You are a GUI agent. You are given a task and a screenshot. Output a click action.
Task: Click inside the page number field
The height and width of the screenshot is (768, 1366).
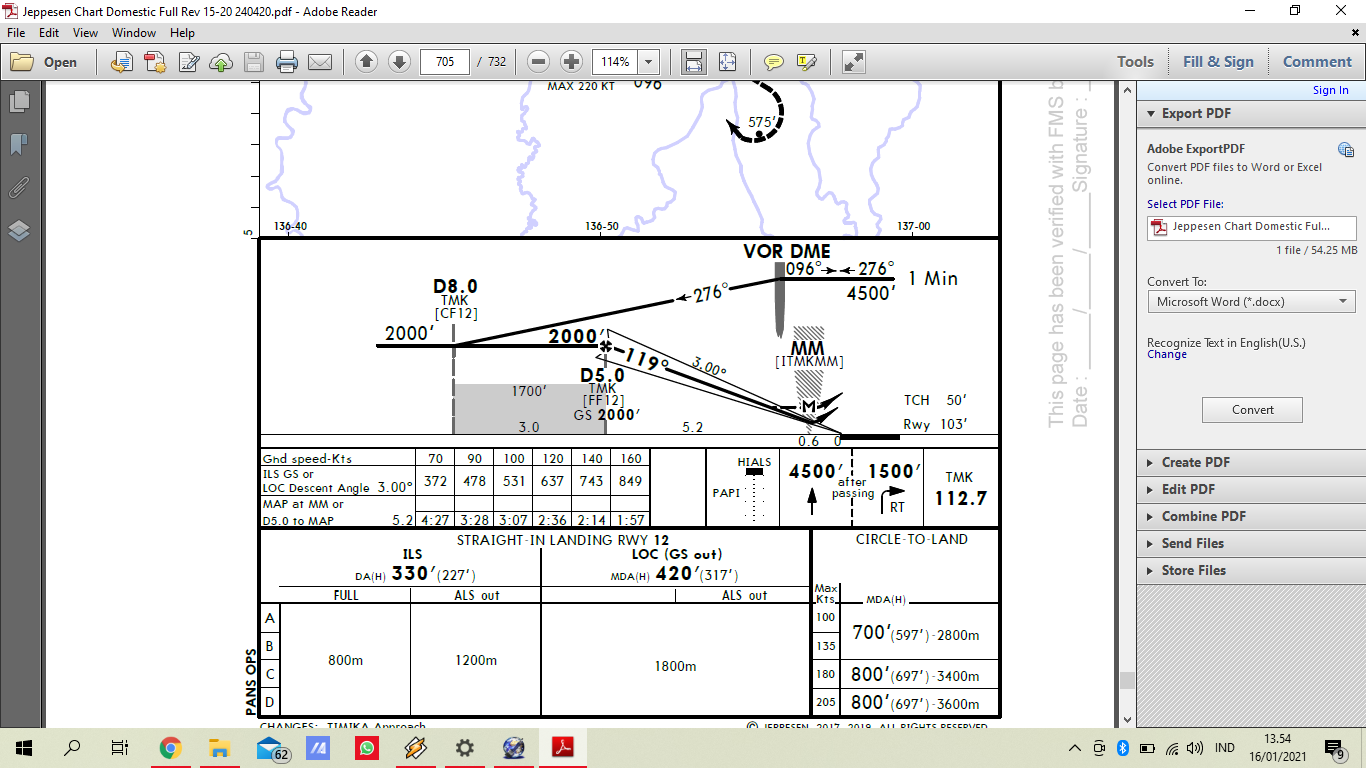pyautogui.click(x=446, y=62)
